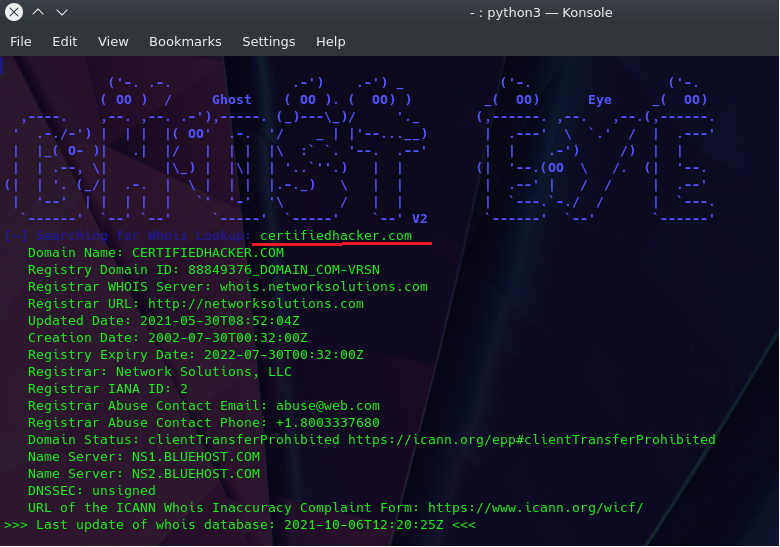Open the File menu
The image size is (780, 547).
pos(21,42)
